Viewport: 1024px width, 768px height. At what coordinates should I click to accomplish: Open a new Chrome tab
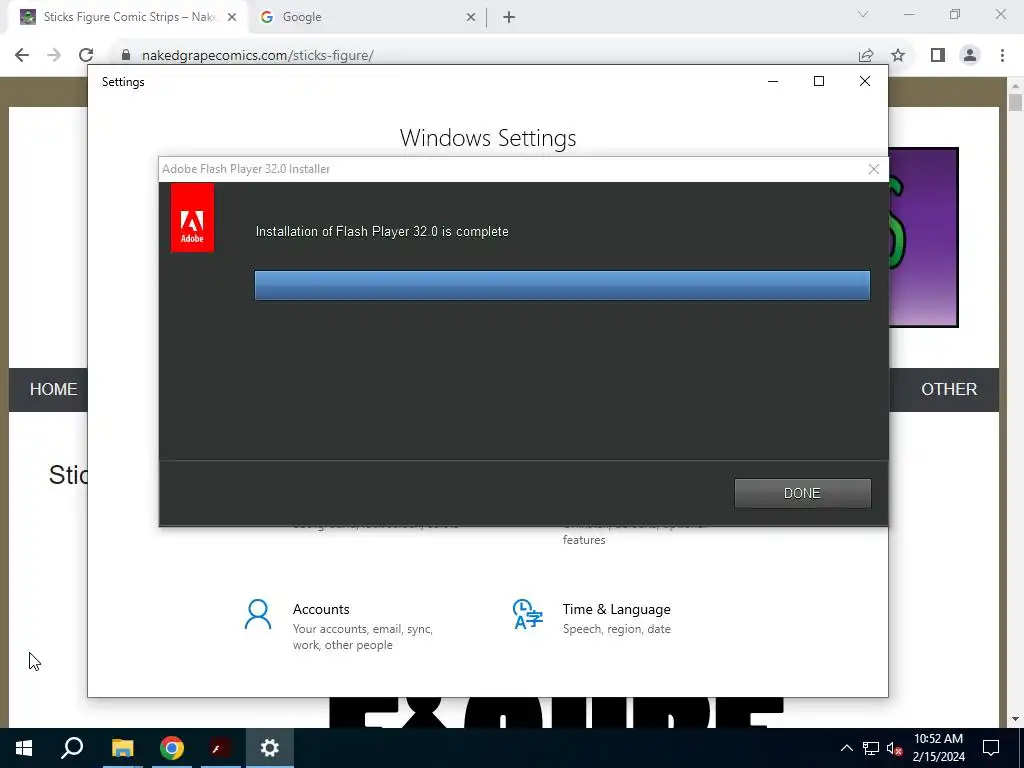509,17
